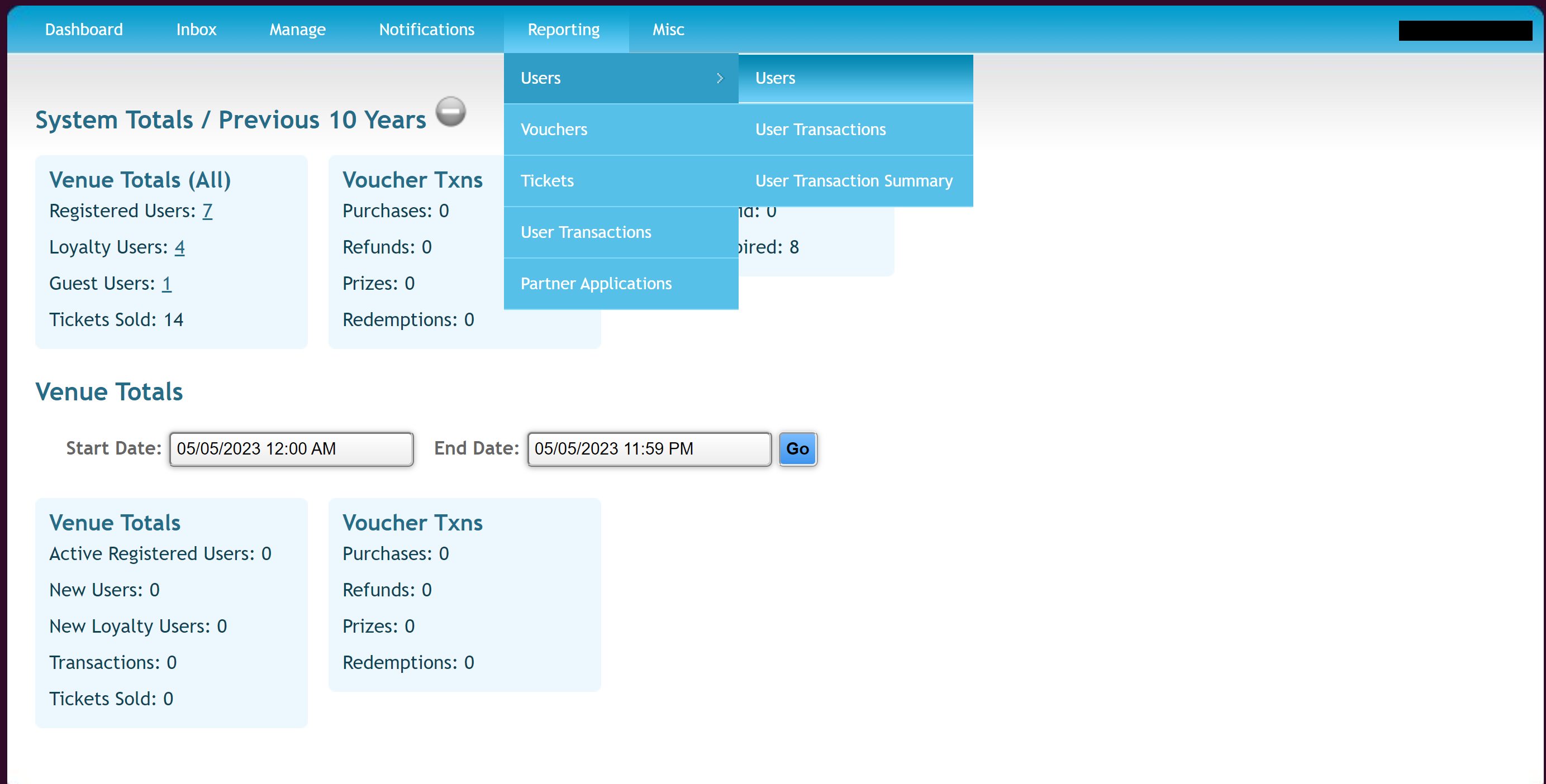Open the Misc menu
The image size is (1546, 784).
668,30
